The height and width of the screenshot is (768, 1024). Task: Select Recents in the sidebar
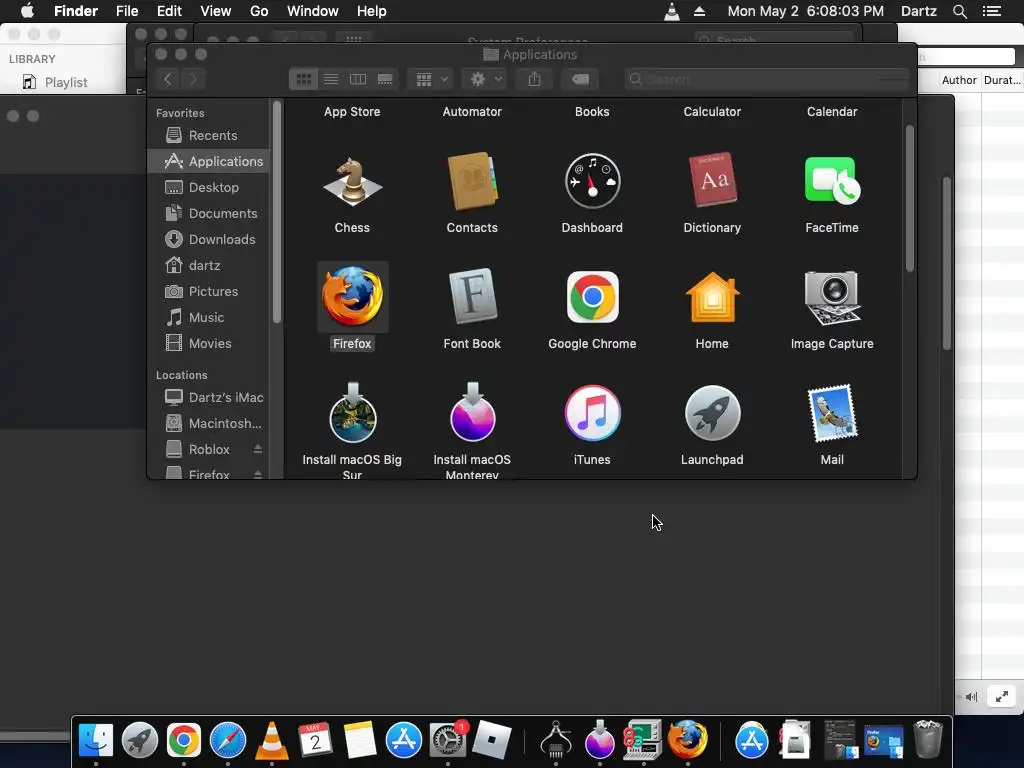tap(208, 135)
